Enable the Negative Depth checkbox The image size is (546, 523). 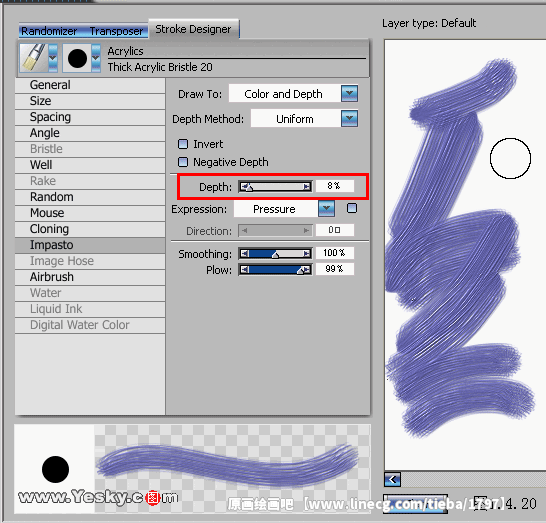point(183,162)
